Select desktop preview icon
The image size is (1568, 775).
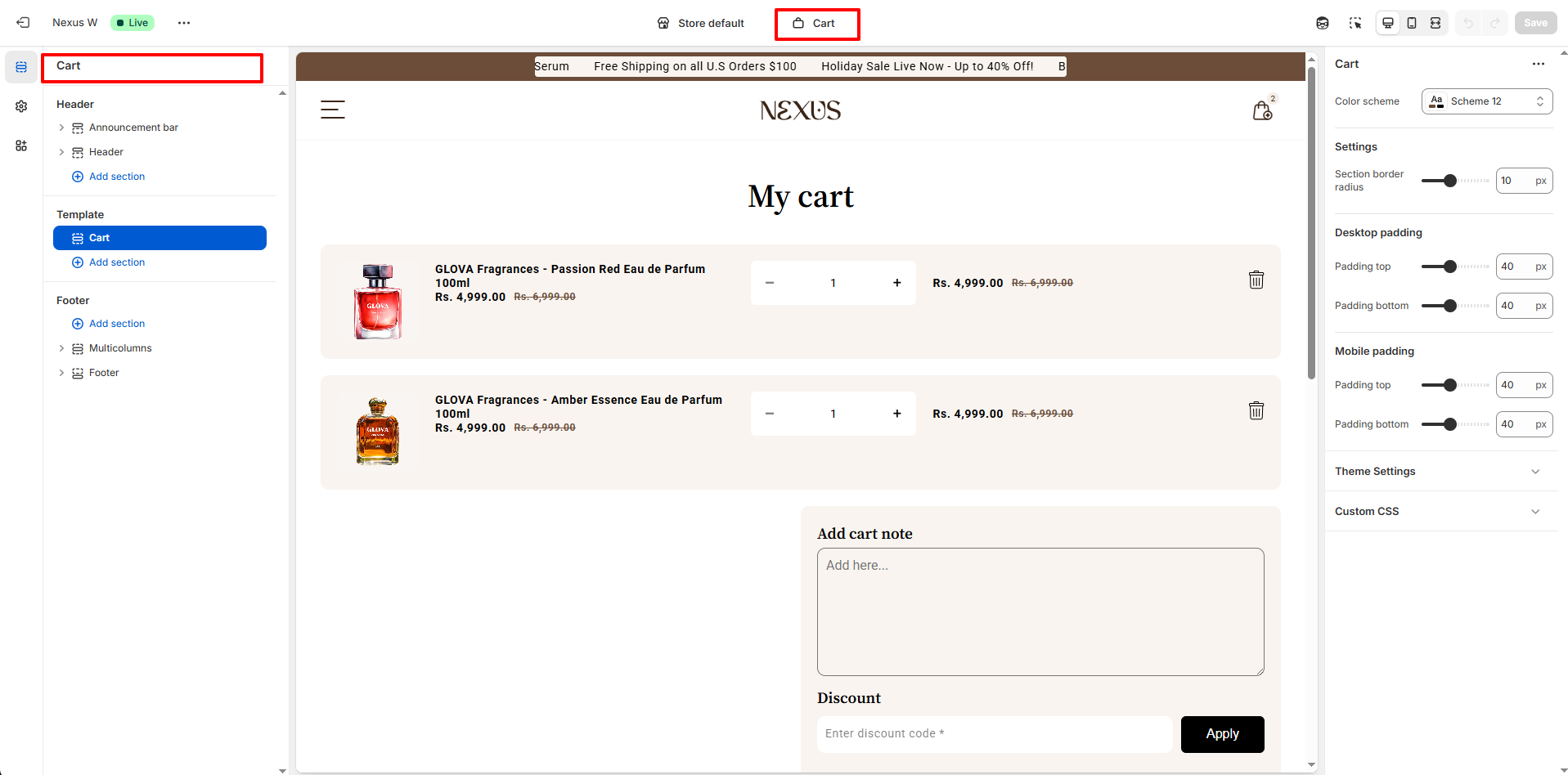(1388, 23)
